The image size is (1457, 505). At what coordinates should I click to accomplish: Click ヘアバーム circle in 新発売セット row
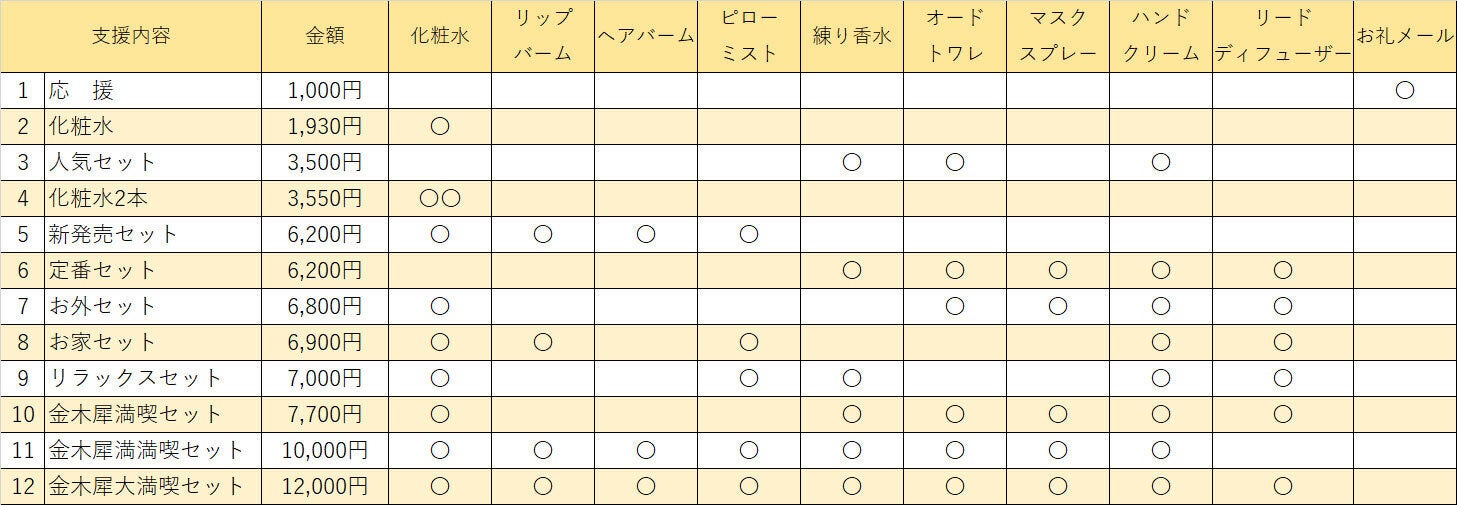tap(645, 235)
